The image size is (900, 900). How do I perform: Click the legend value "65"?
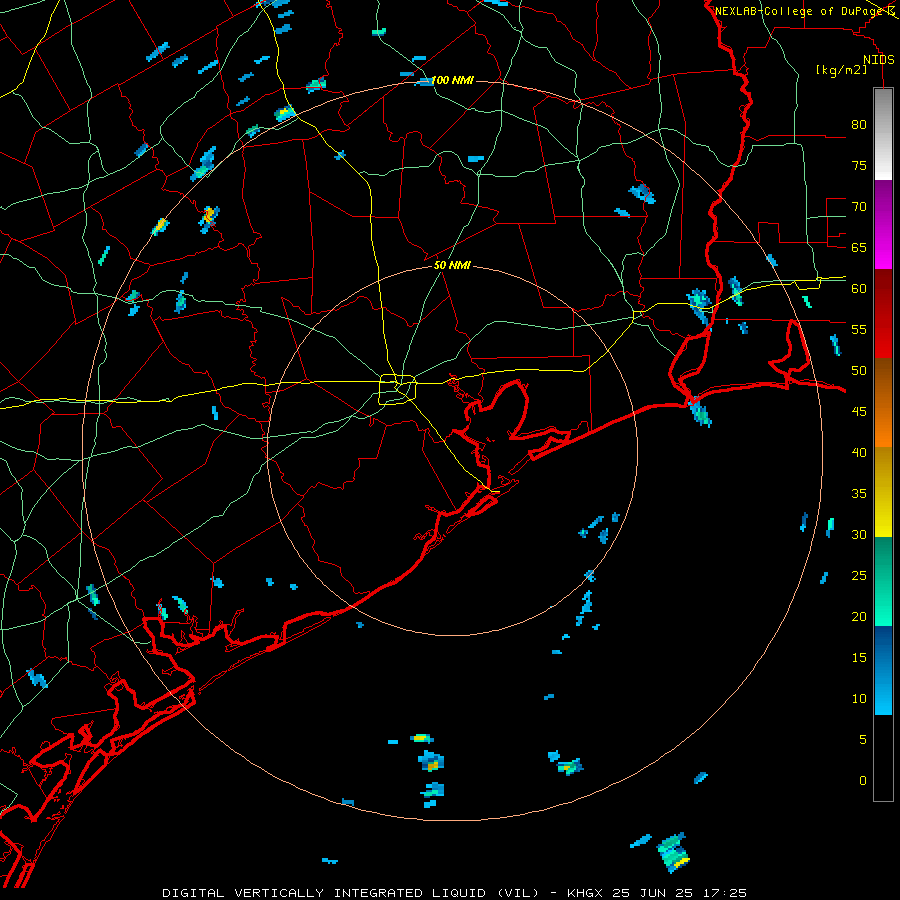point(859,247)
